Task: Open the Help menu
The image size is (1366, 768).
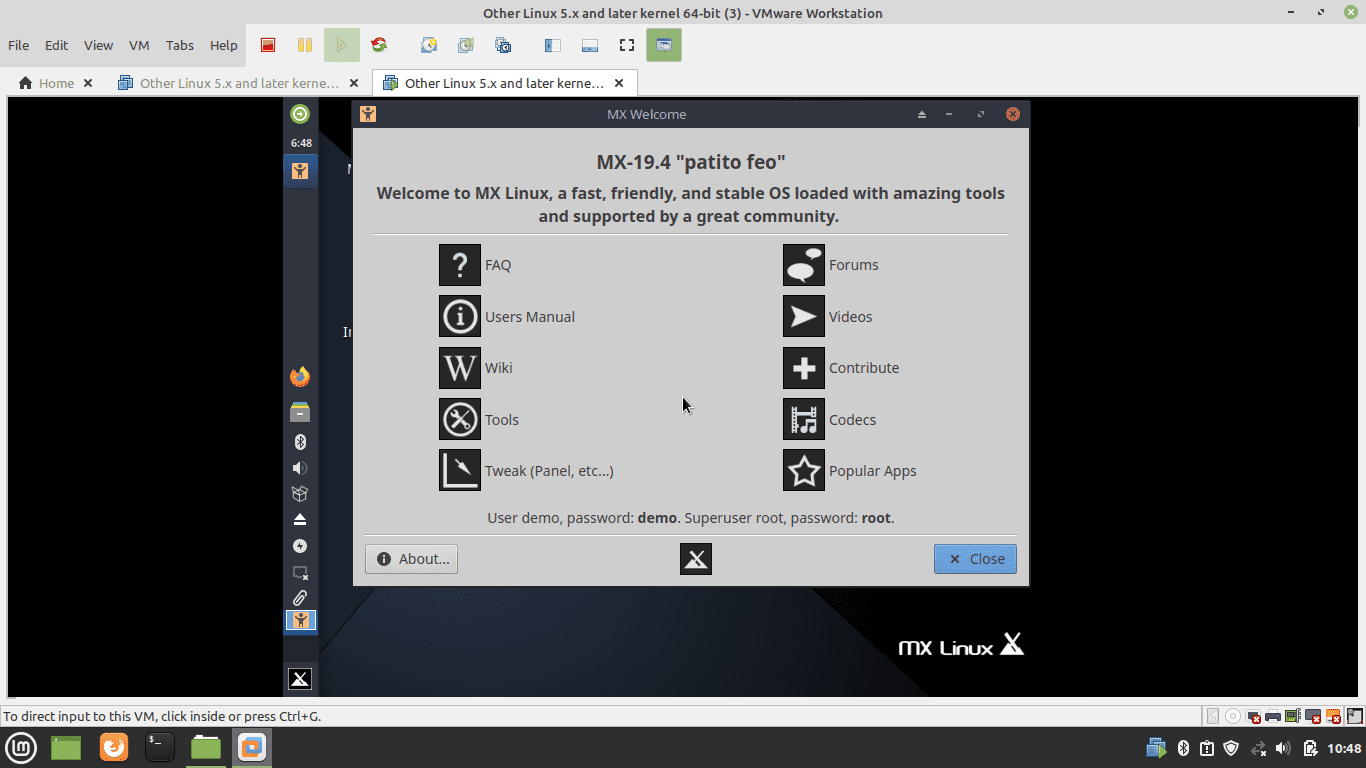Action: 224,45
